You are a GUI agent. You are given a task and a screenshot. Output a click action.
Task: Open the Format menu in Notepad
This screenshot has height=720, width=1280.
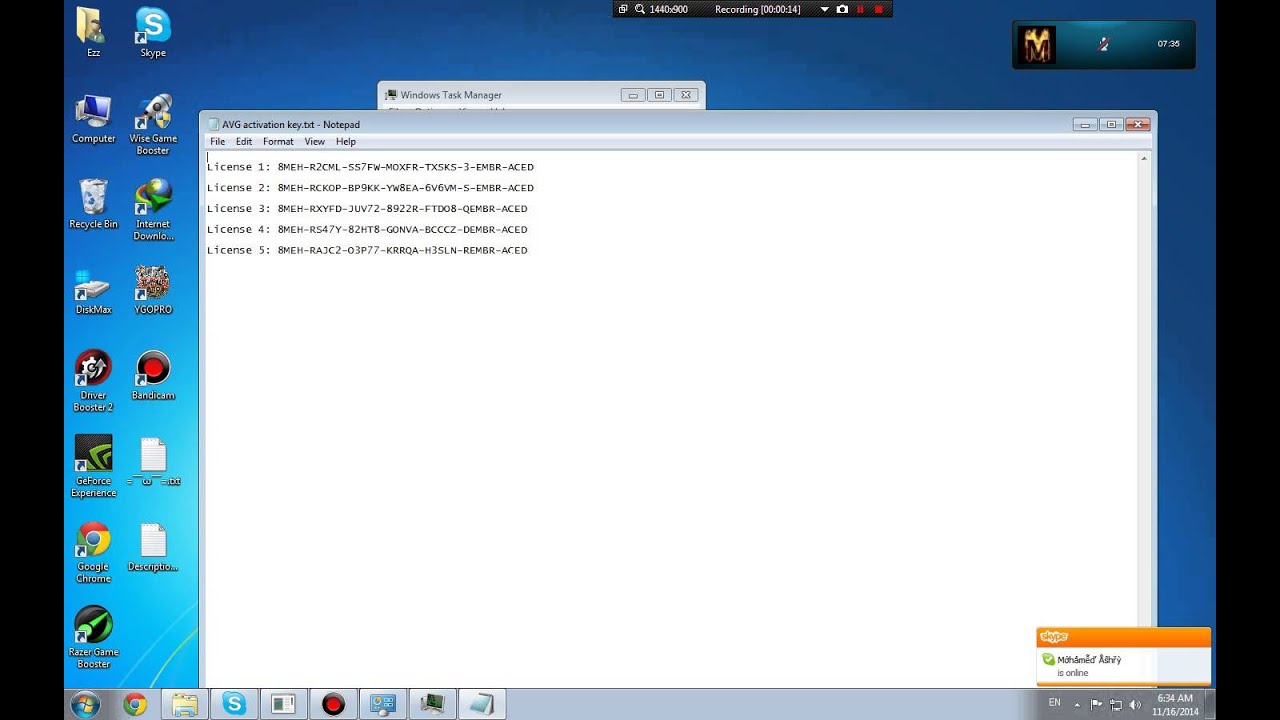pos(278,142)
